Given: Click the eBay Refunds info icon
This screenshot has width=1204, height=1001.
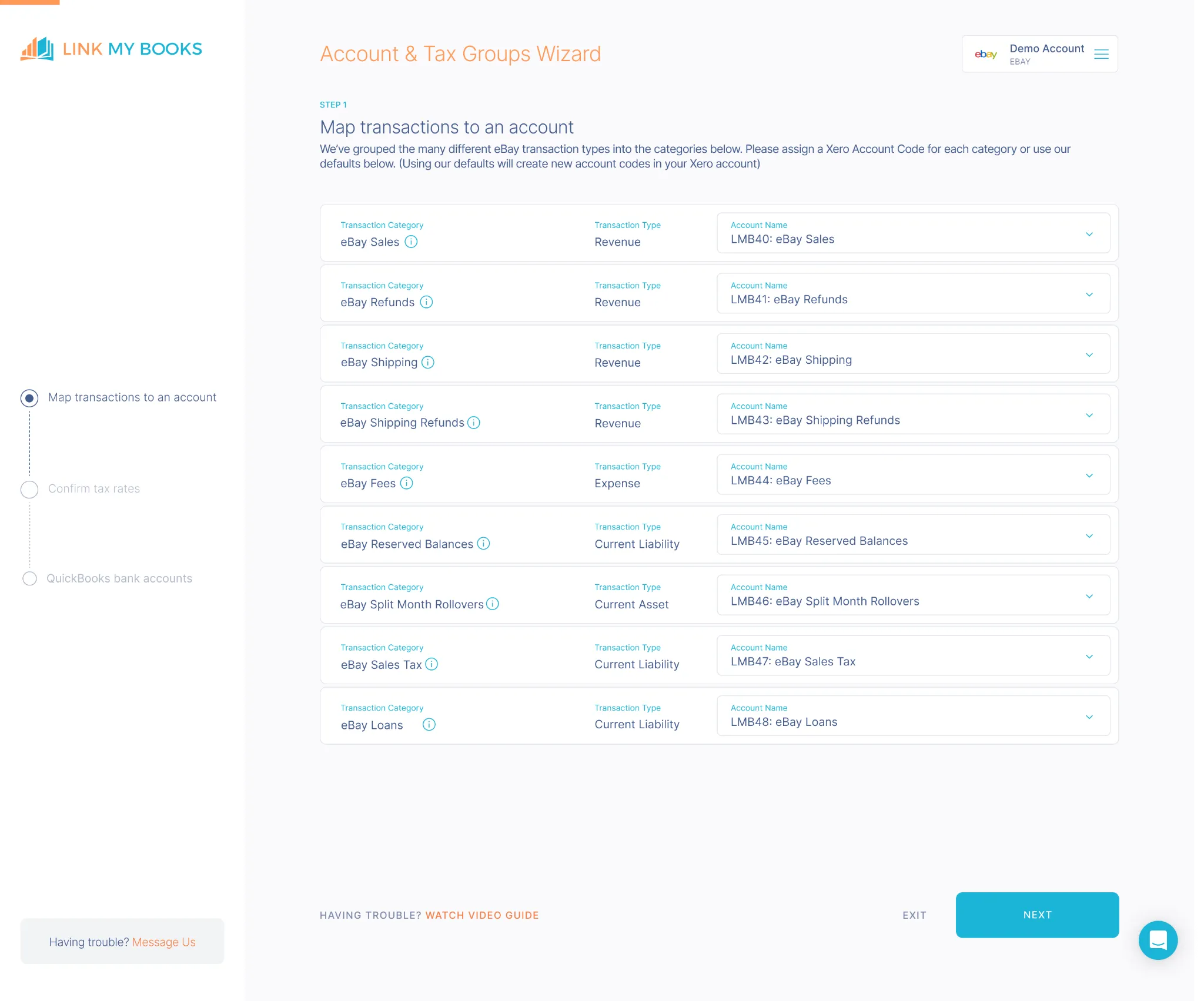Looking at the screenshot, I should coord(426,302).
